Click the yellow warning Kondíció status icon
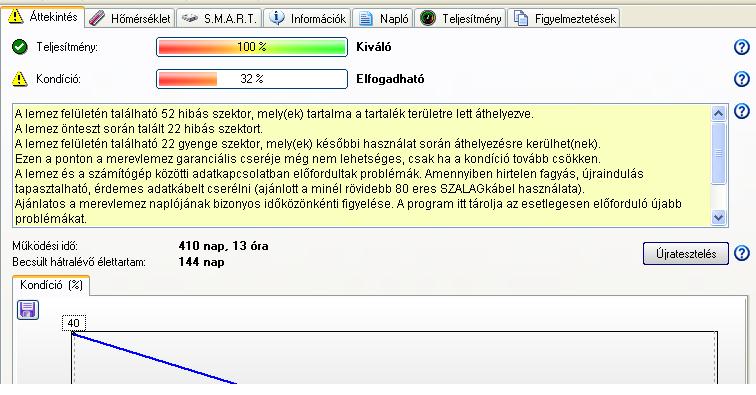 coord(19,79)
